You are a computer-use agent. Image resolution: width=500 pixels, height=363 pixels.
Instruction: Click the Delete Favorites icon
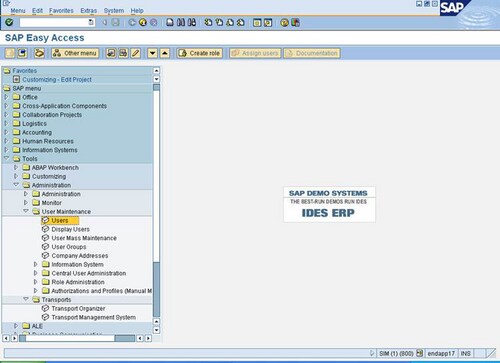123,53
